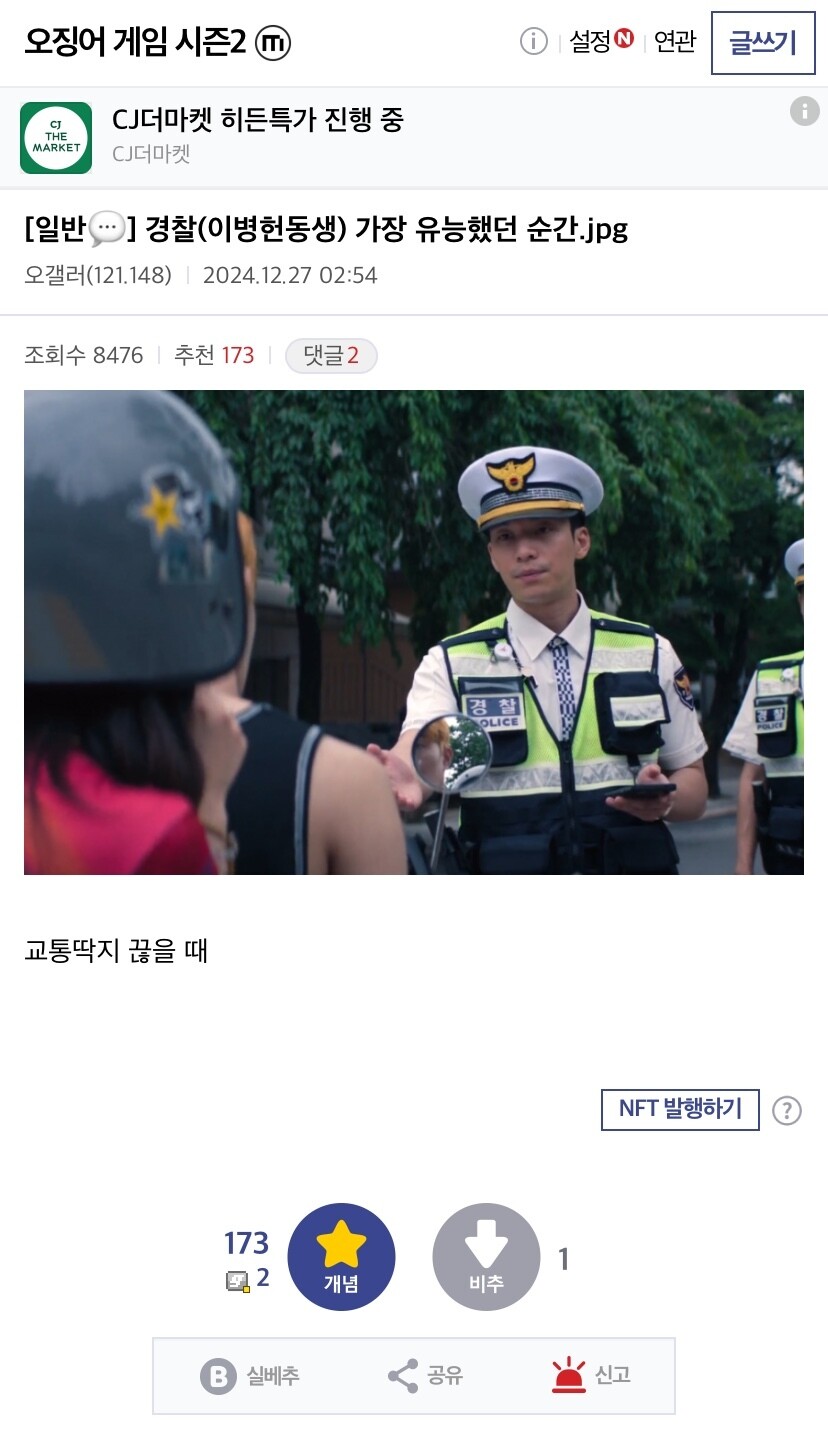Click the NFT 발행하기 button

pyautogui.click(x=680, y=1109)
